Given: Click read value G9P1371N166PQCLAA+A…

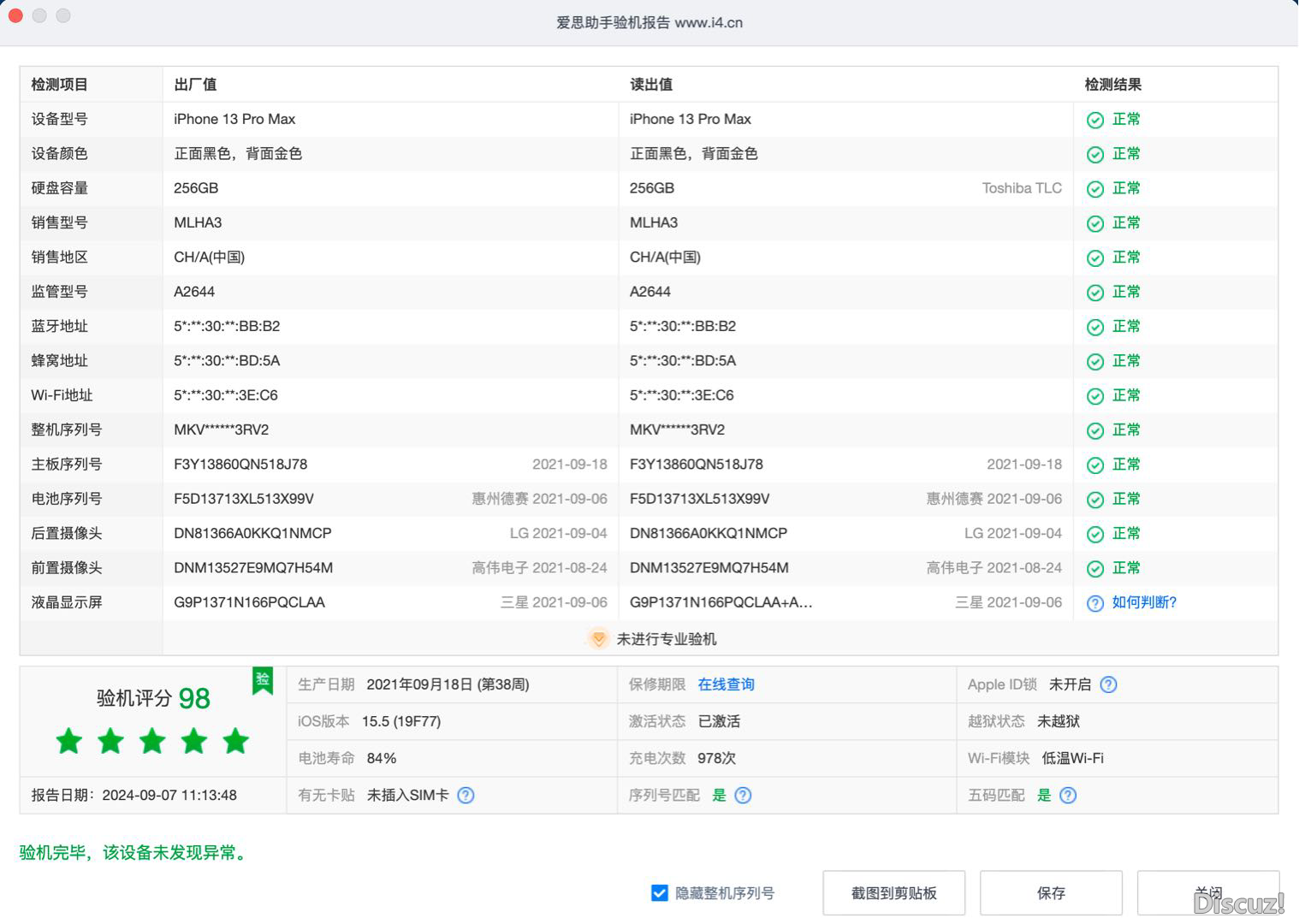Looking at the screenshot, I should point(721,602).
